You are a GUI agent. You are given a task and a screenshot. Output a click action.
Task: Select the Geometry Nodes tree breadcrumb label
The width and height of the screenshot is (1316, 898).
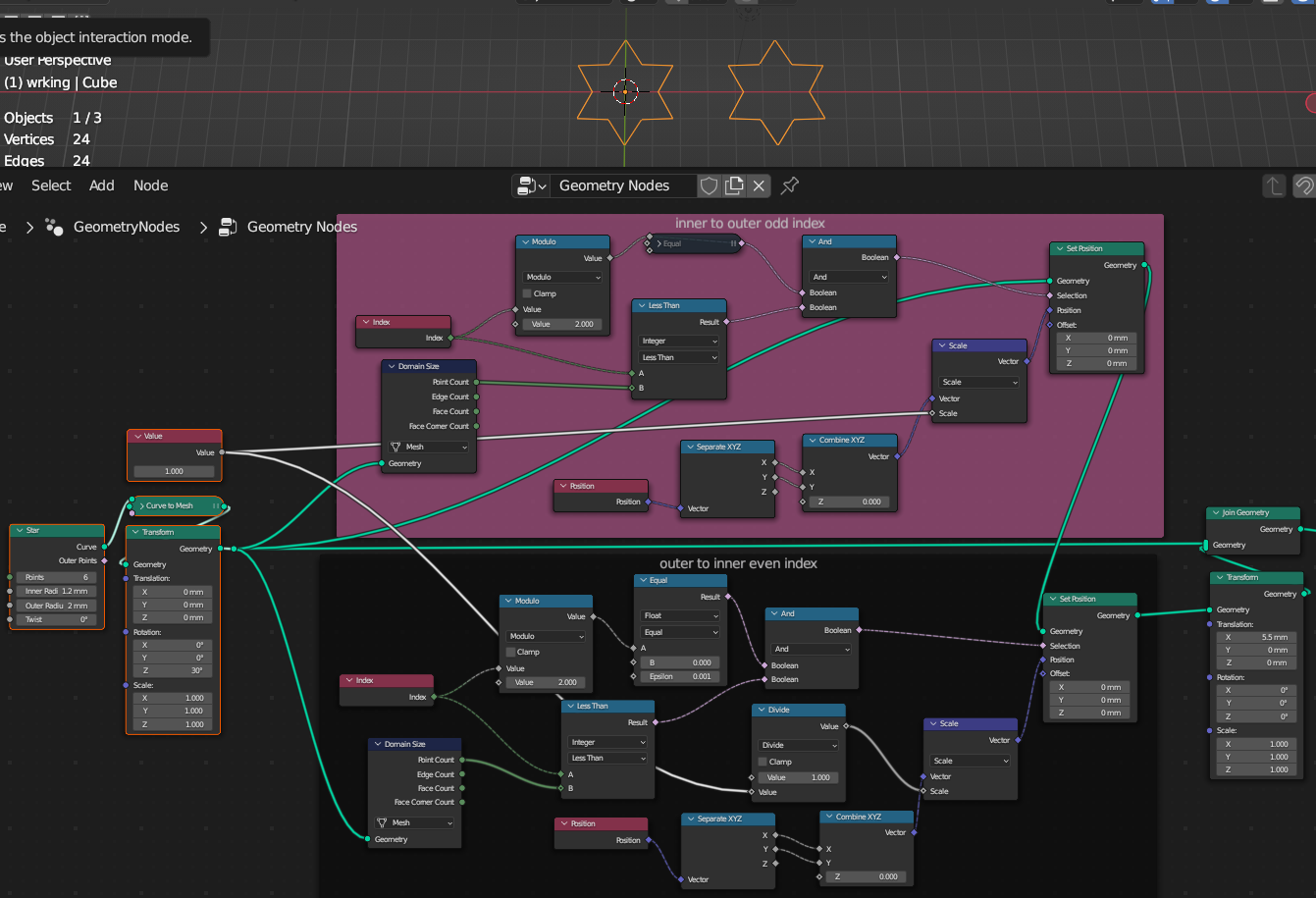302,227
